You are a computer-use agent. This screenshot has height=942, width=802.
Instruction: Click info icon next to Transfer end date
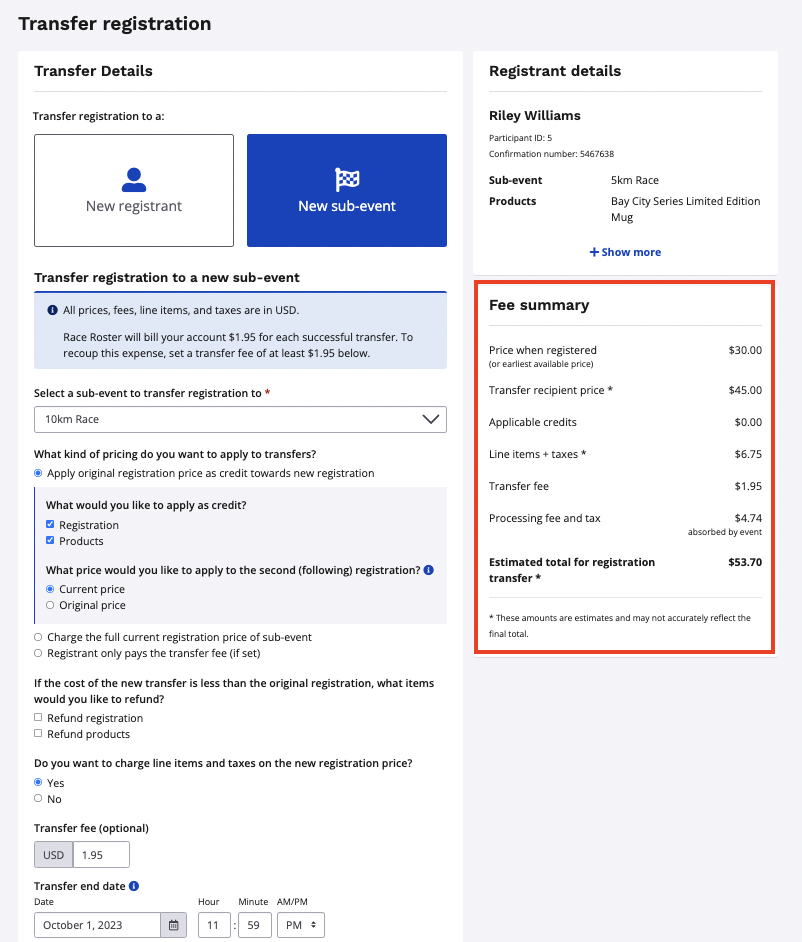coord(134,886)
